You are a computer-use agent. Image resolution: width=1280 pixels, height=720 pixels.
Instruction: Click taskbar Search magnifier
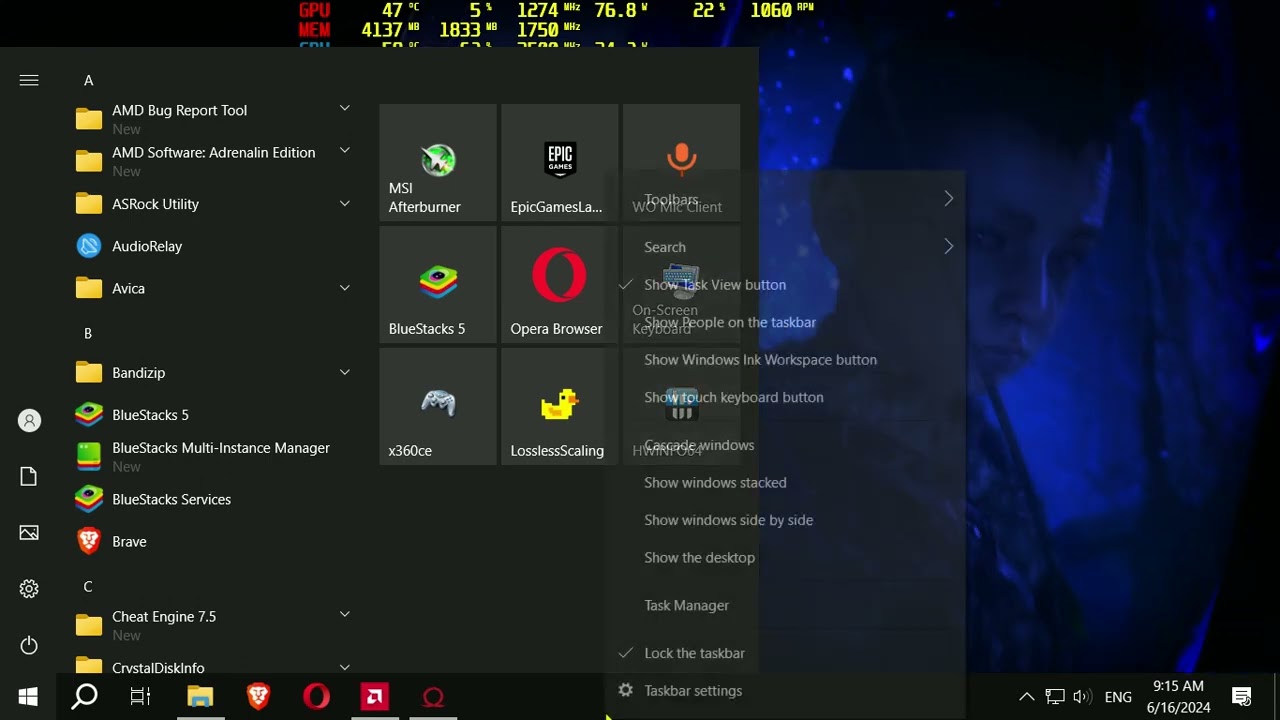[x=85, y=697]
